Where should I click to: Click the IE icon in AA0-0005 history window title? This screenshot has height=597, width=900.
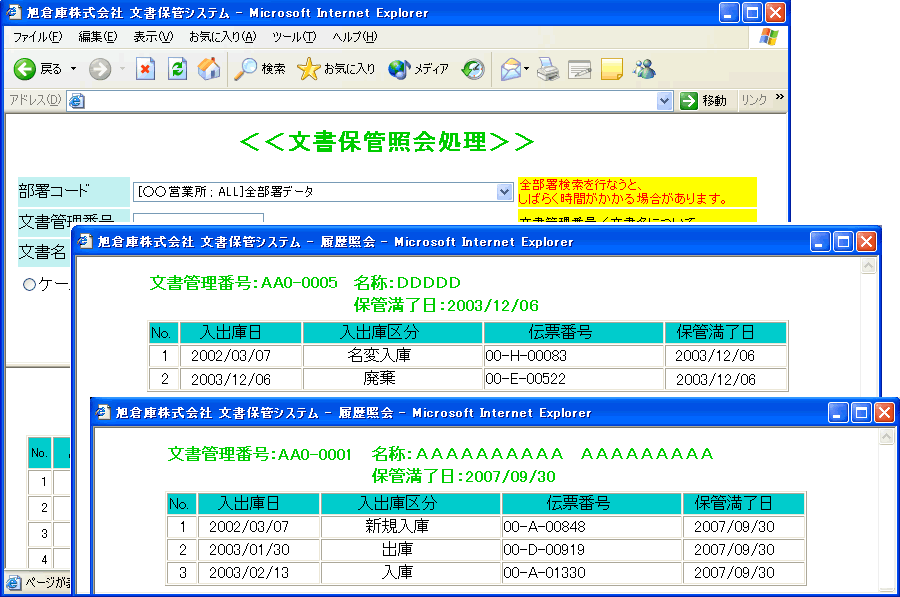click(x=85, y=242)
